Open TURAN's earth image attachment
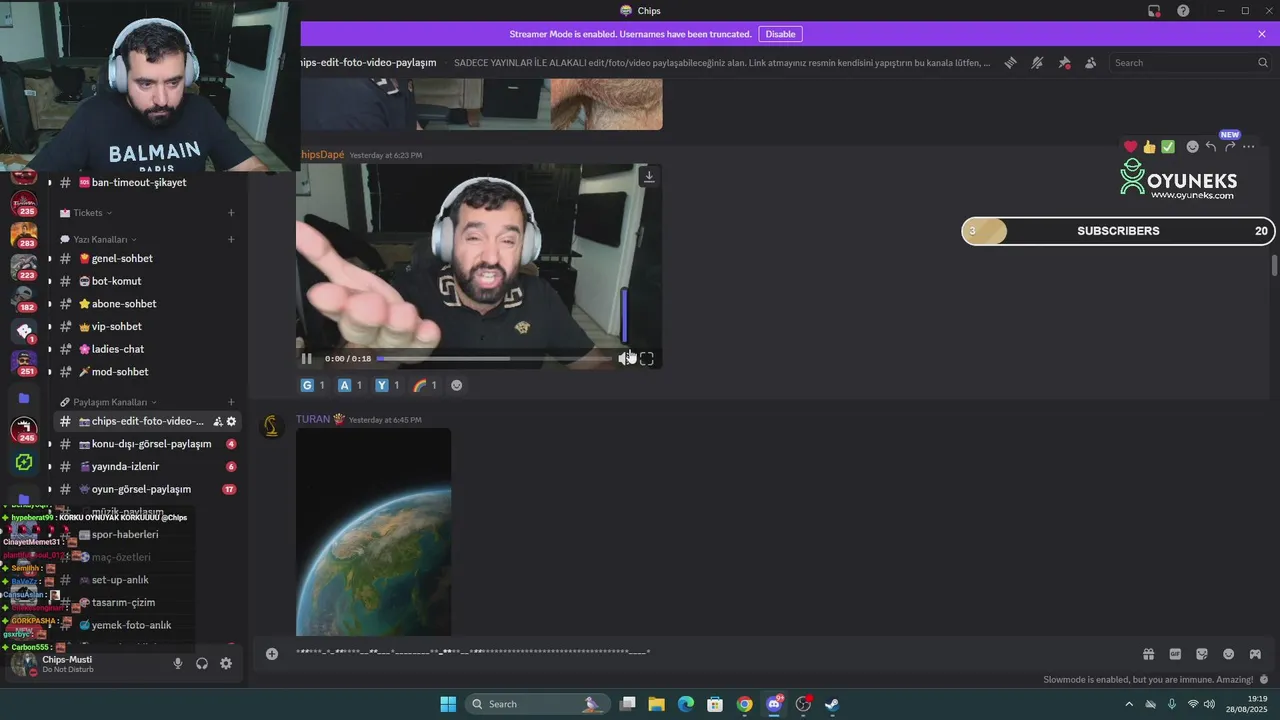Screen dimensions: 1280x720 click(x=374, y=532)
